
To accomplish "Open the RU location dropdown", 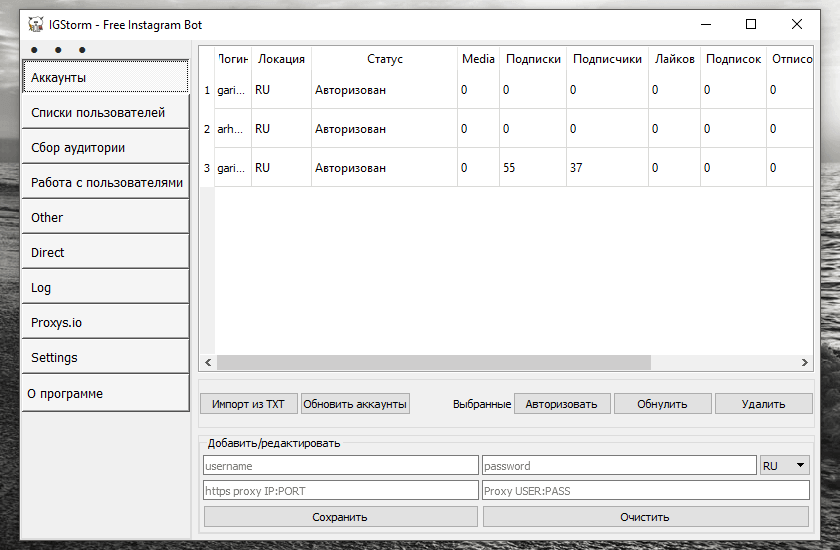I will [784, 465].
